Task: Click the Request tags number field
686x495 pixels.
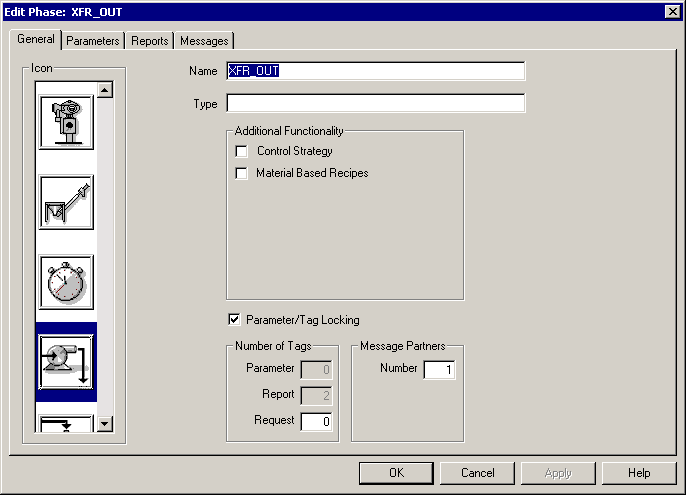Action: [316, 421]
